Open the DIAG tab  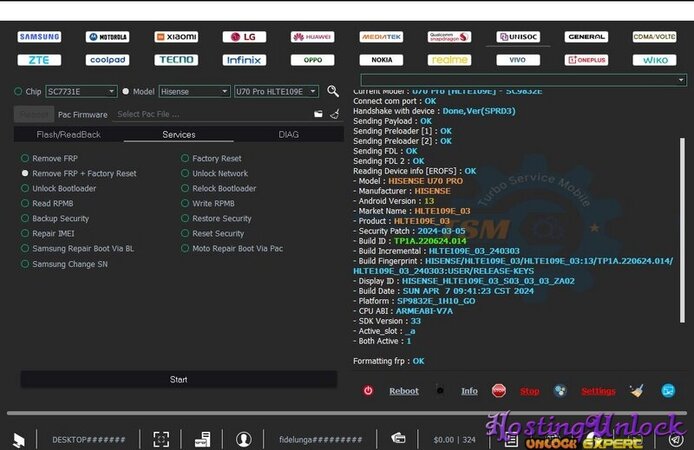(x=288, y=134)
